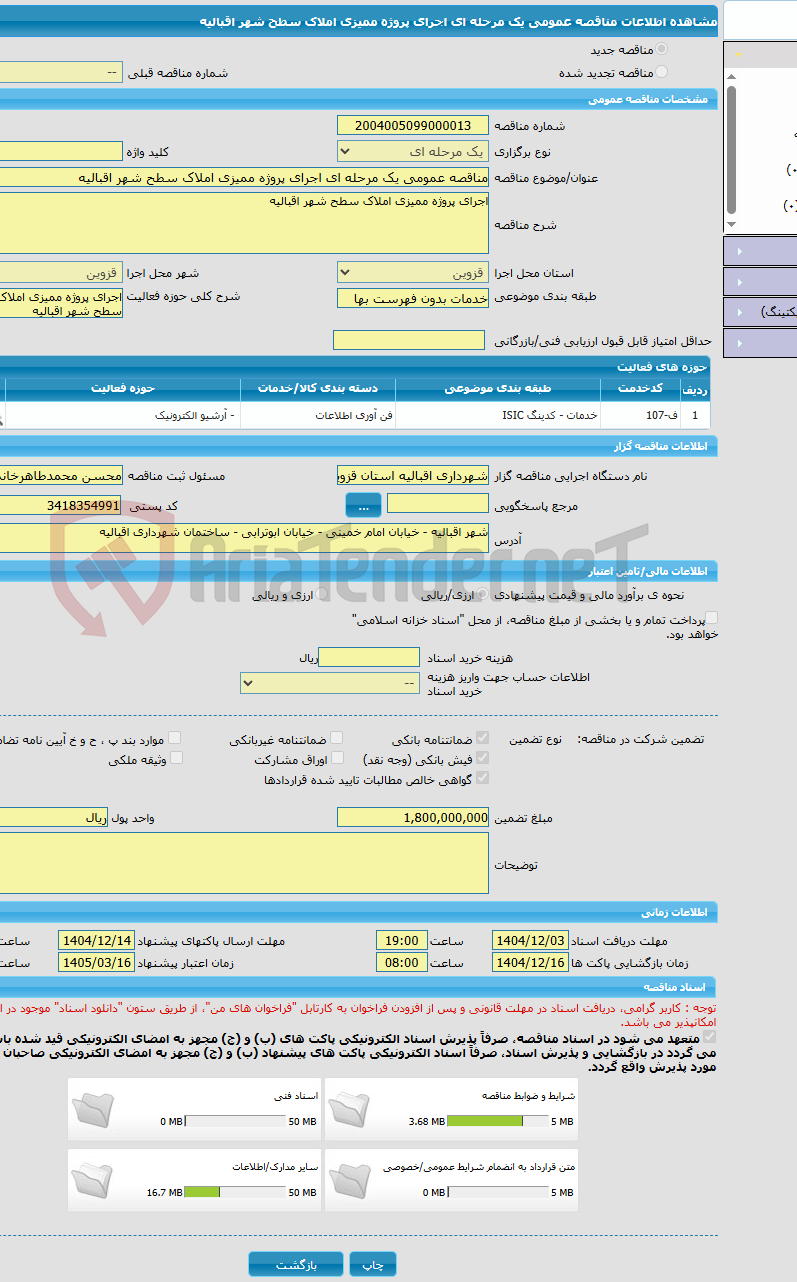797x1282 pixels.
Task: Click the 19:00 time field
Action: [x=402, y=940]
